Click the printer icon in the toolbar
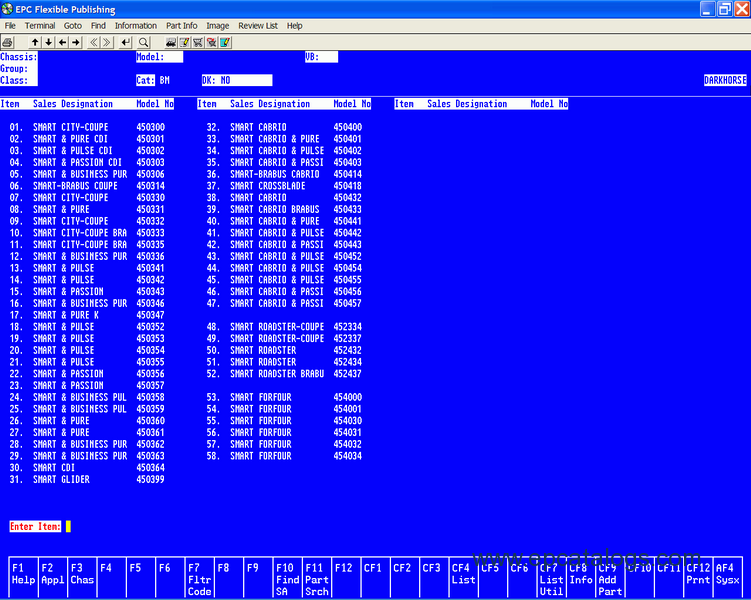 [x=8, y=42]
